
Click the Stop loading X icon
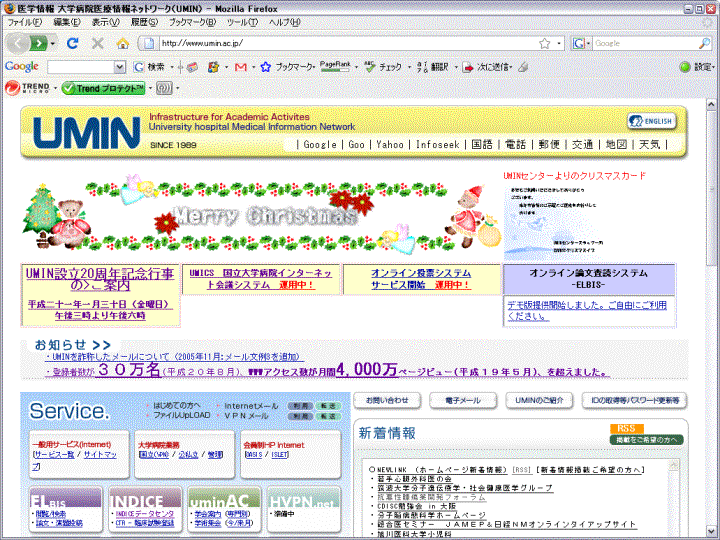(x=97, y=44)
